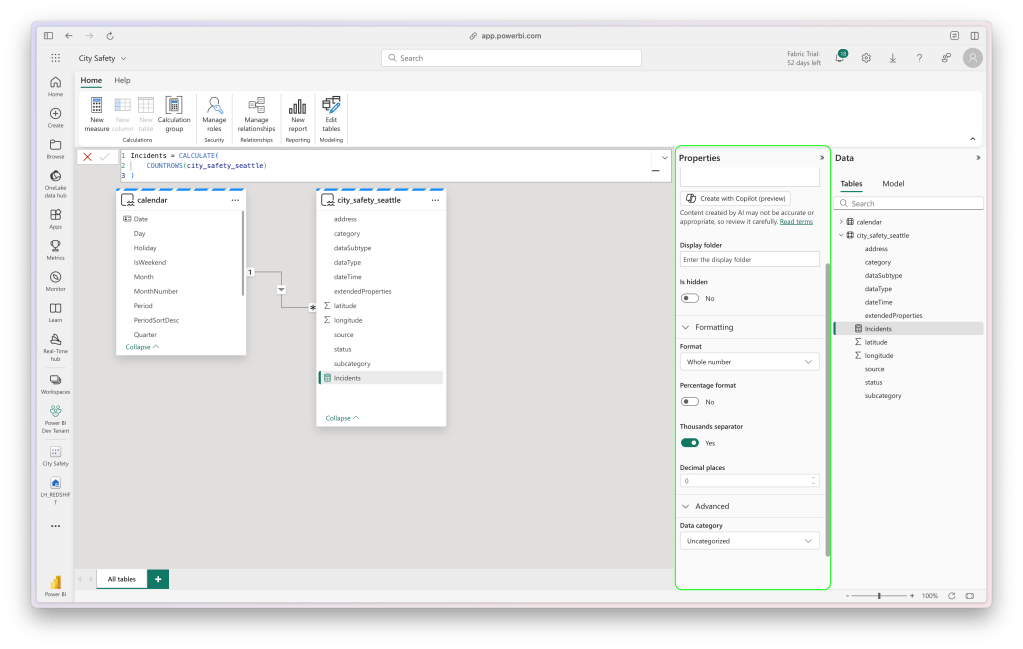Open the Data category dropdown

749,541
